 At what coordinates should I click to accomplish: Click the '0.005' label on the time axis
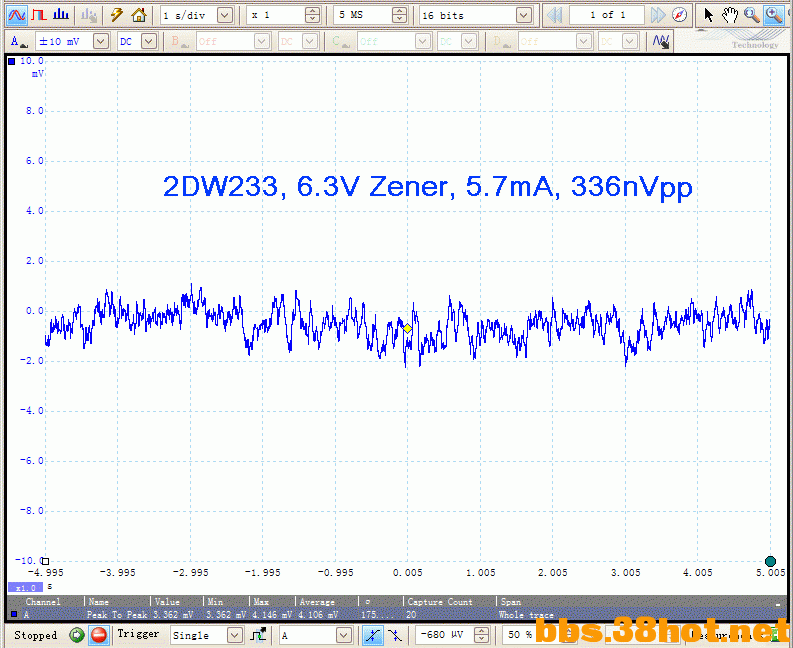pyautogui.click(x=408, y=573)
